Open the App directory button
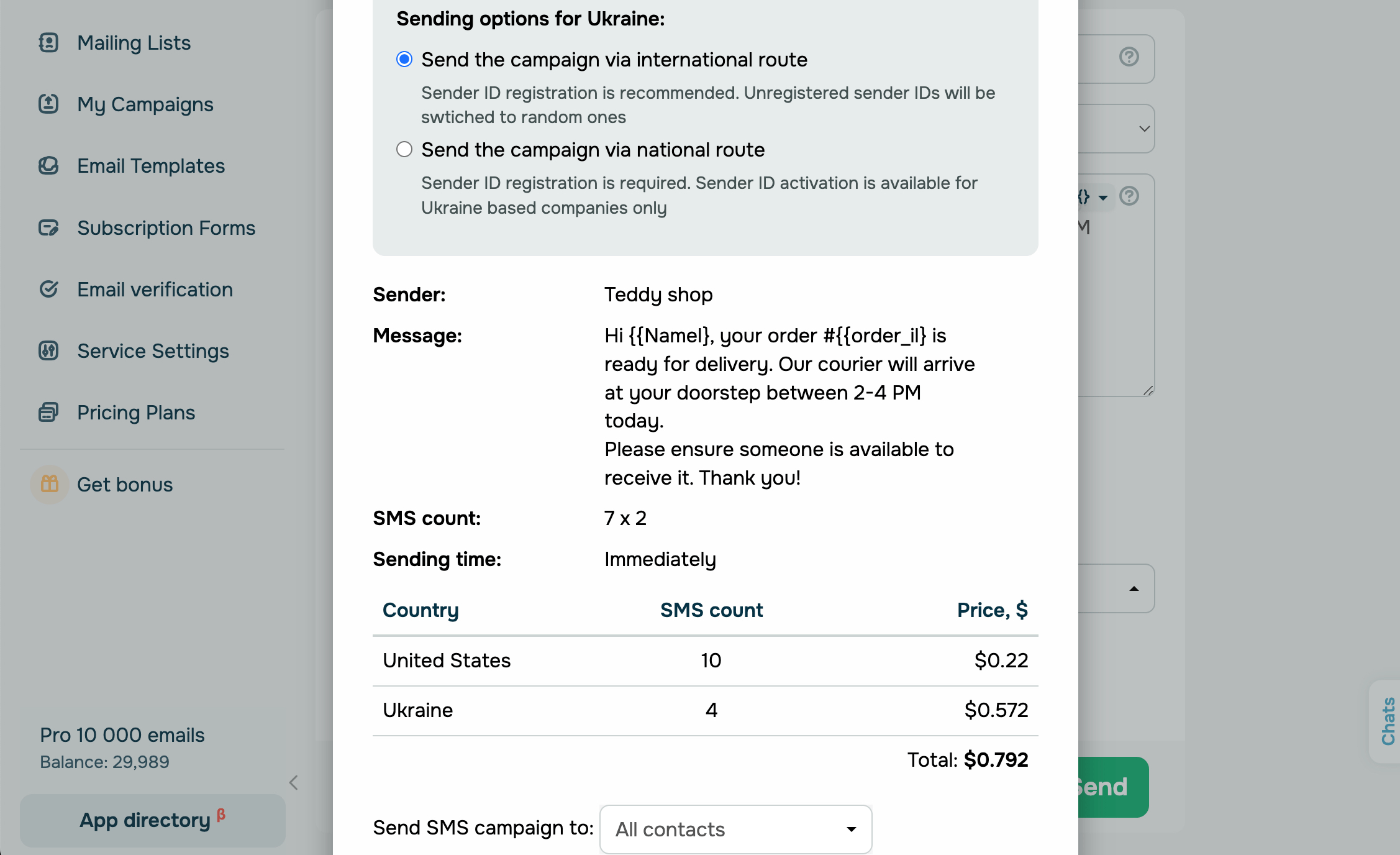Screen dimensions: 1400x855 [153, 820]
